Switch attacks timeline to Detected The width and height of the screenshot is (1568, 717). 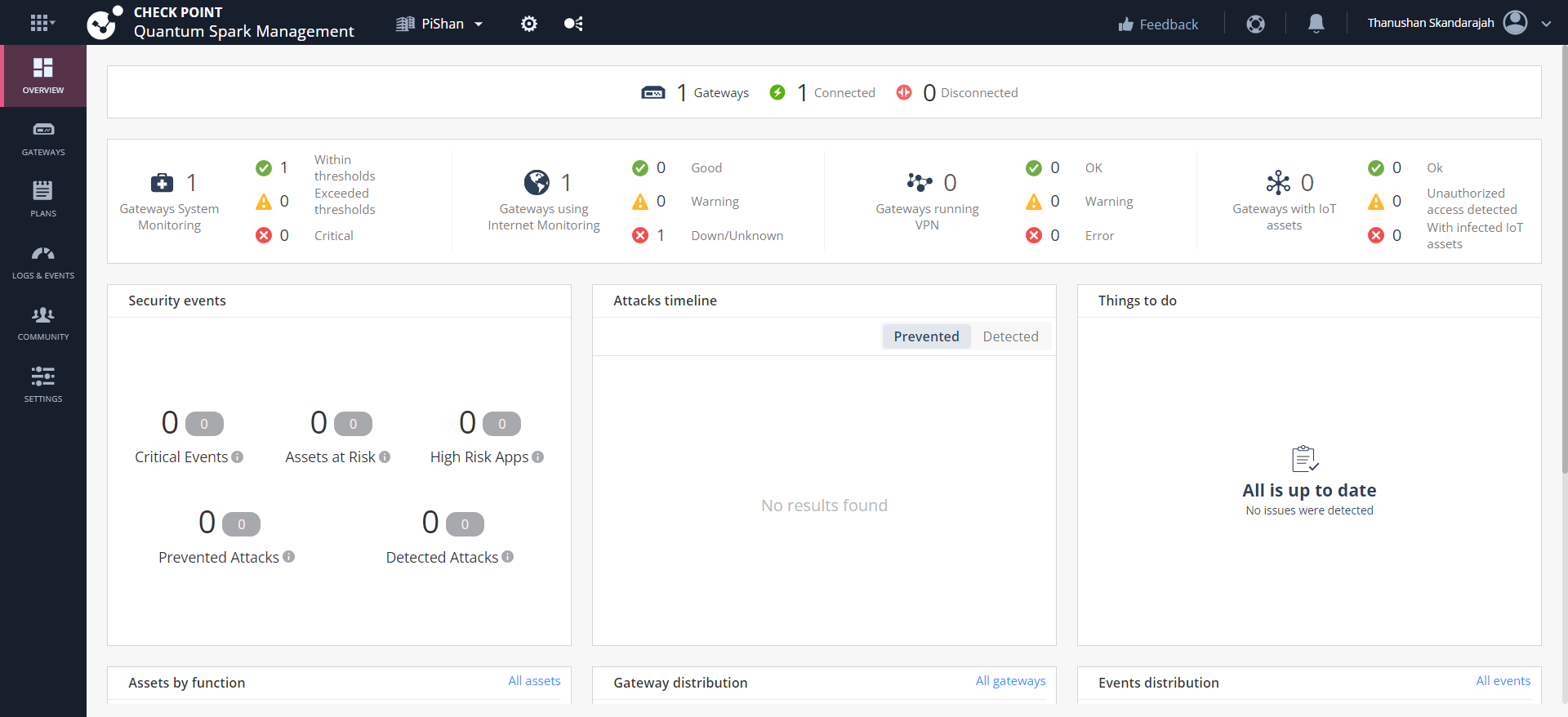click(1010, 336)
